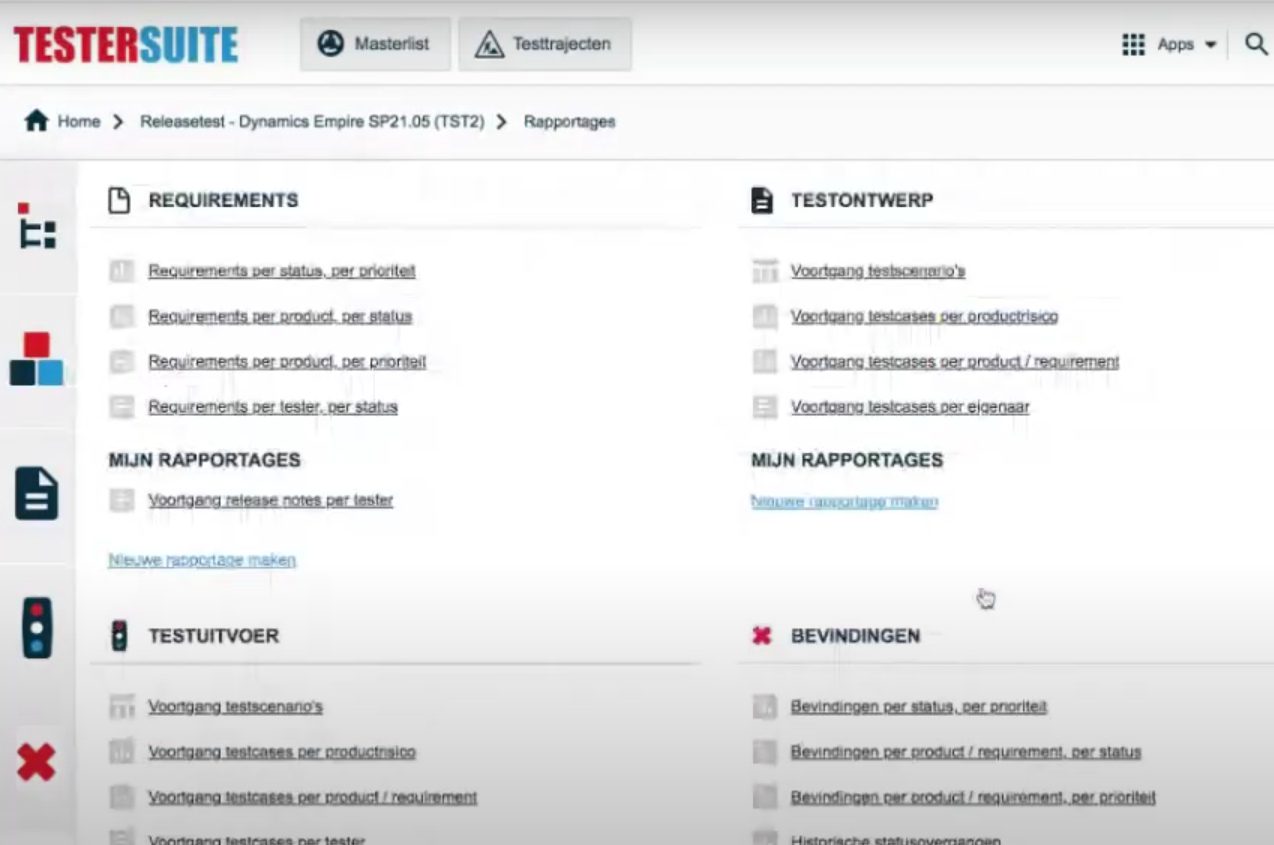The image size is (1274, 845).
Task: Click the Testersuite logo
Action: tap(126, 45)
